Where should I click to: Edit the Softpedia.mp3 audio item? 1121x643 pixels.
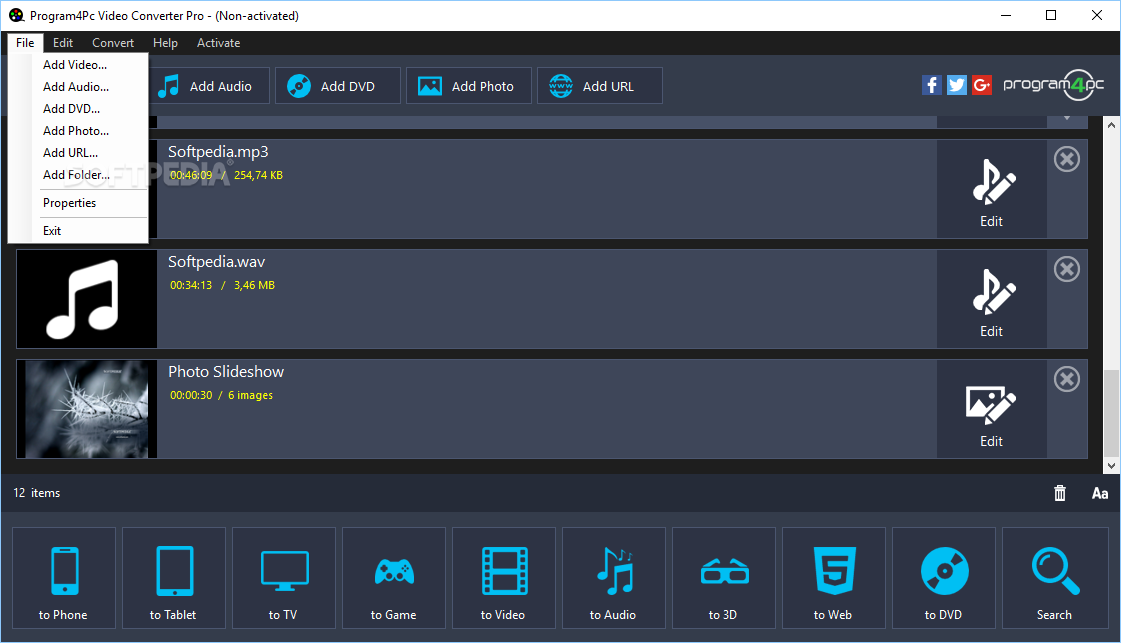coord(992,190)
